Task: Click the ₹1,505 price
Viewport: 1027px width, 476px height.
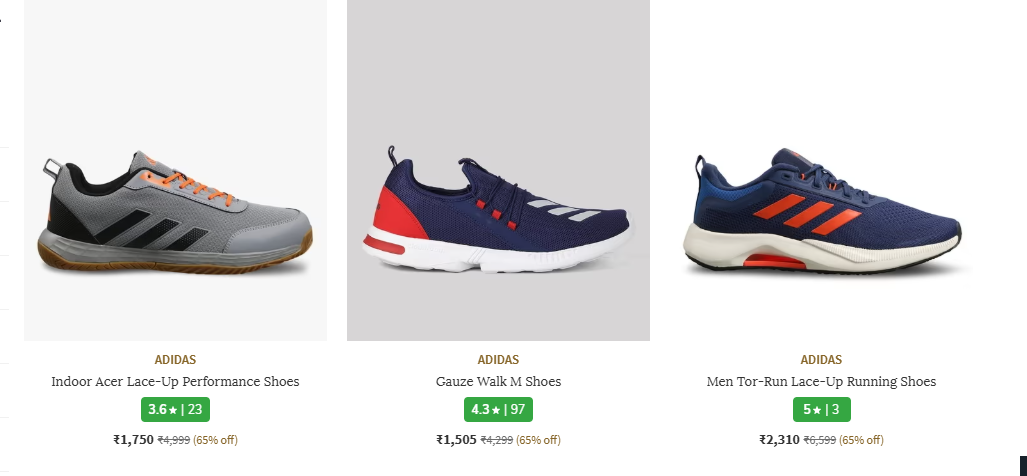Action: [456, 439]
